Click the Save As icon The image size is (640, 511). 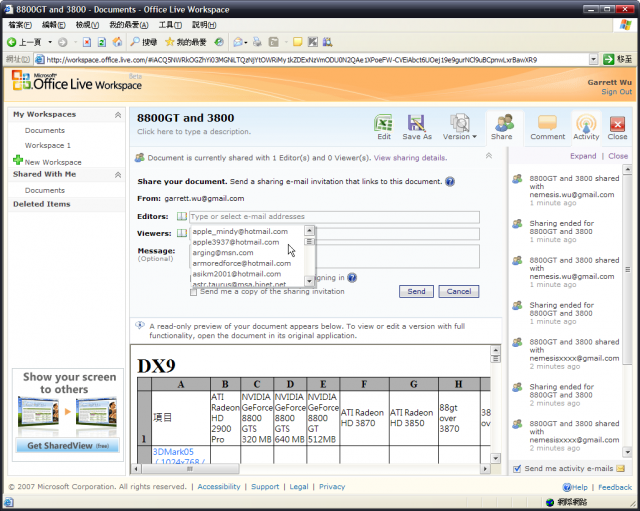point(416,123)
